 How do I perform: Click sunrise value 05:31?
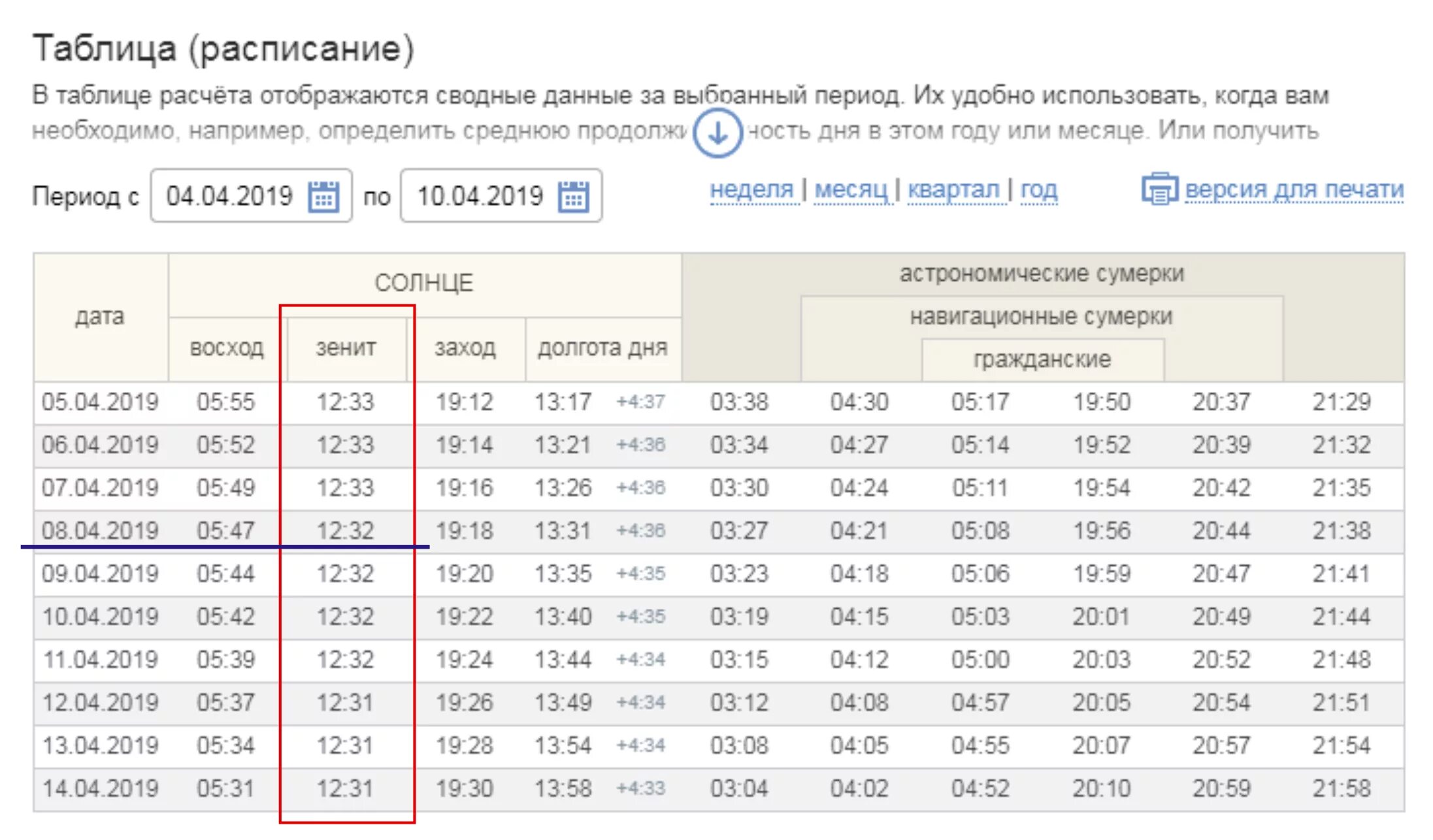(x=225, y=788)
